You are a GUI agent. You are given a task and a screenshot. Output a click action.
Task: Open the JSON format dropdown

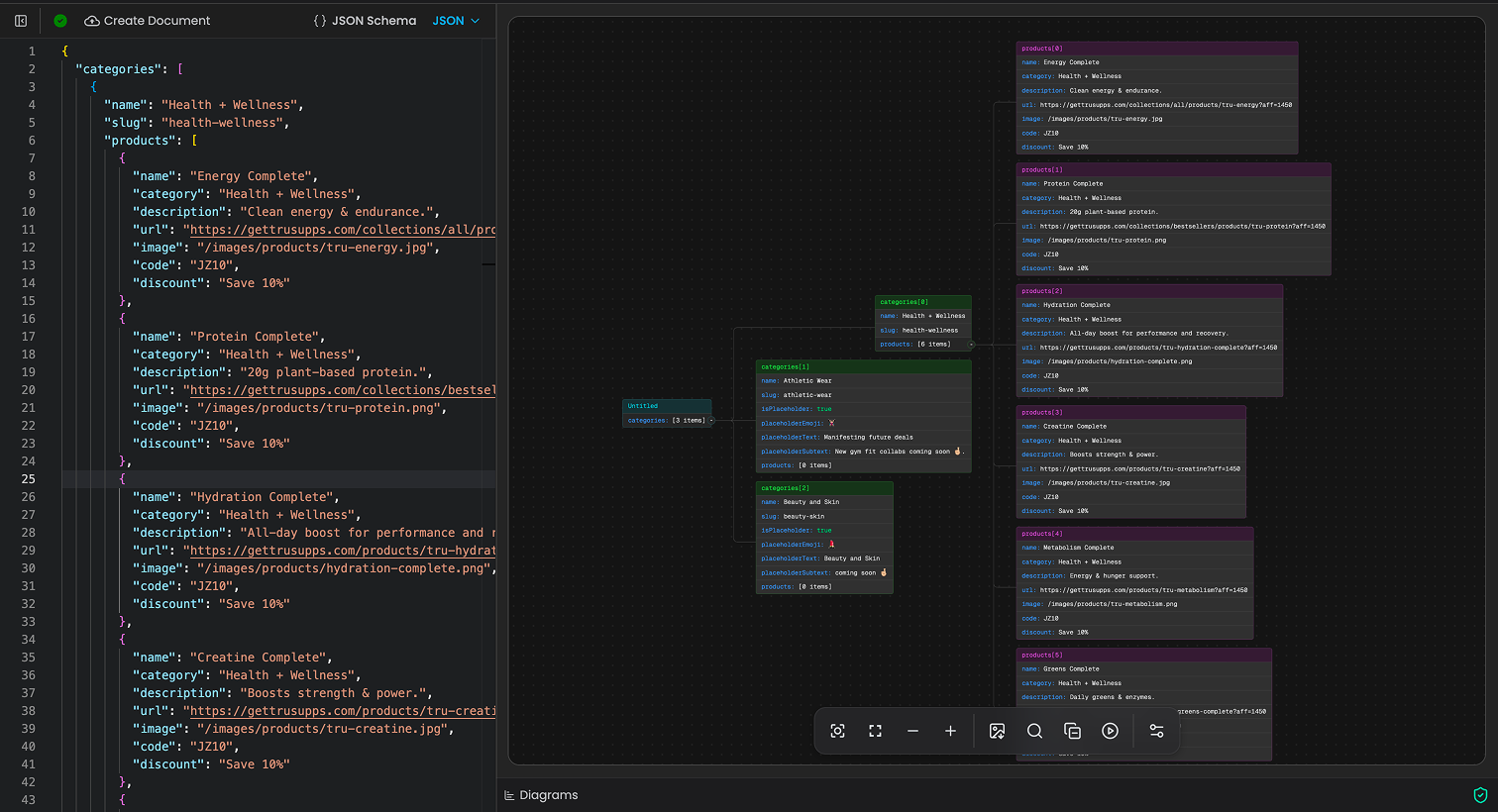(455, 20)
